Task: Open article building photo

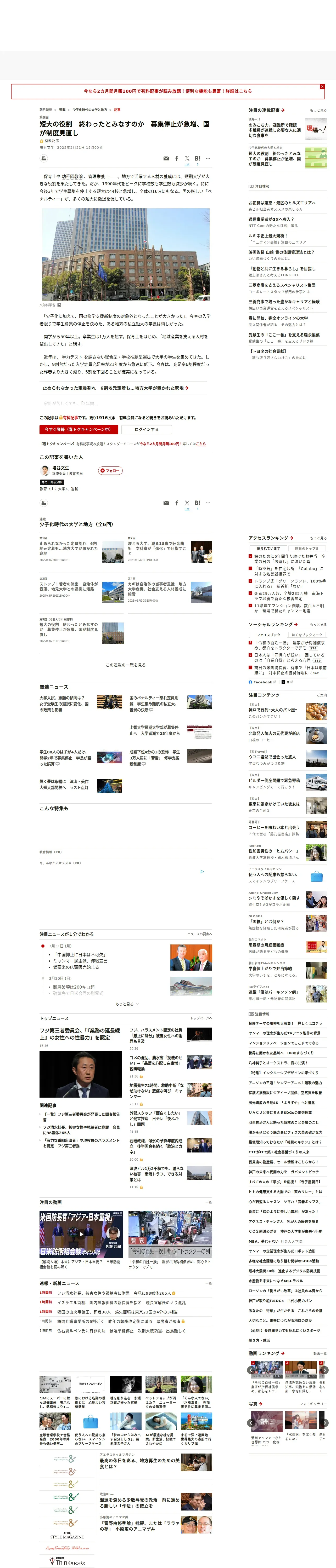Action: 126,255
